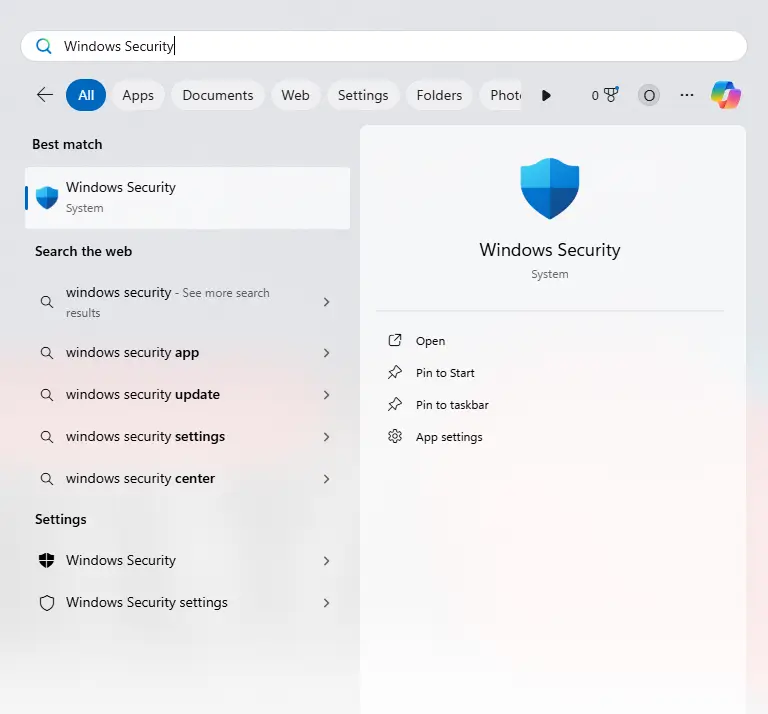Select web suggestion 'windows security center'
This screenshot has width=768, height=714.
click(x=188, y=478)
